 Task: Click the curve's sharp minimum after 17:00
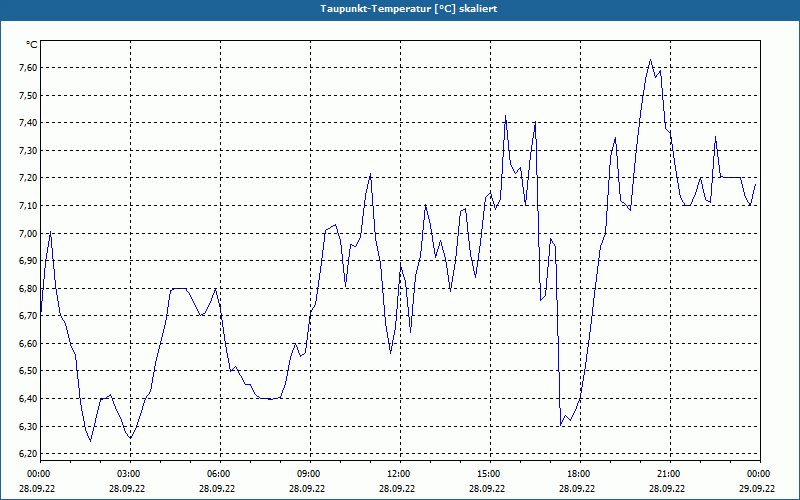click(561, 424)
